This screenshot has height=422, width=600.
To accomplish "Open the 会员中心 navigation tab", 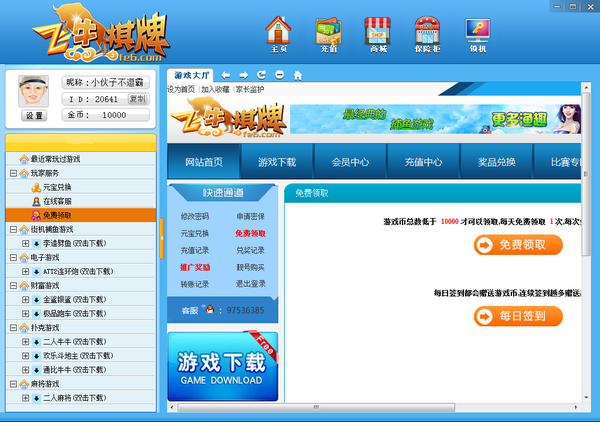I will (350, 162).
